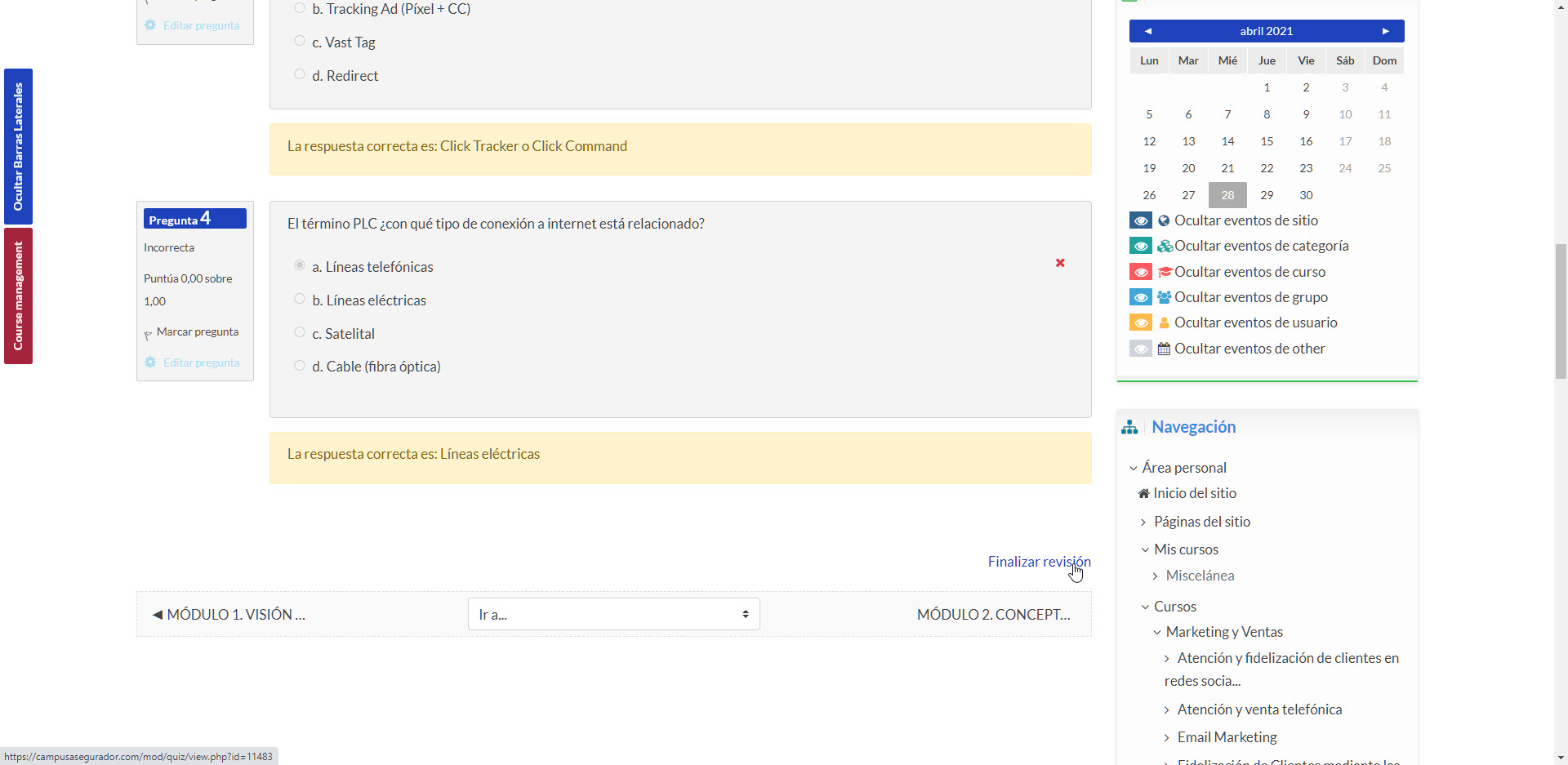Image resolution: width=1568 pixels, height=765 pixels.
Task: Toggle eye icon for Ocultar eventos de grupo
Action: pos(1141,297)
